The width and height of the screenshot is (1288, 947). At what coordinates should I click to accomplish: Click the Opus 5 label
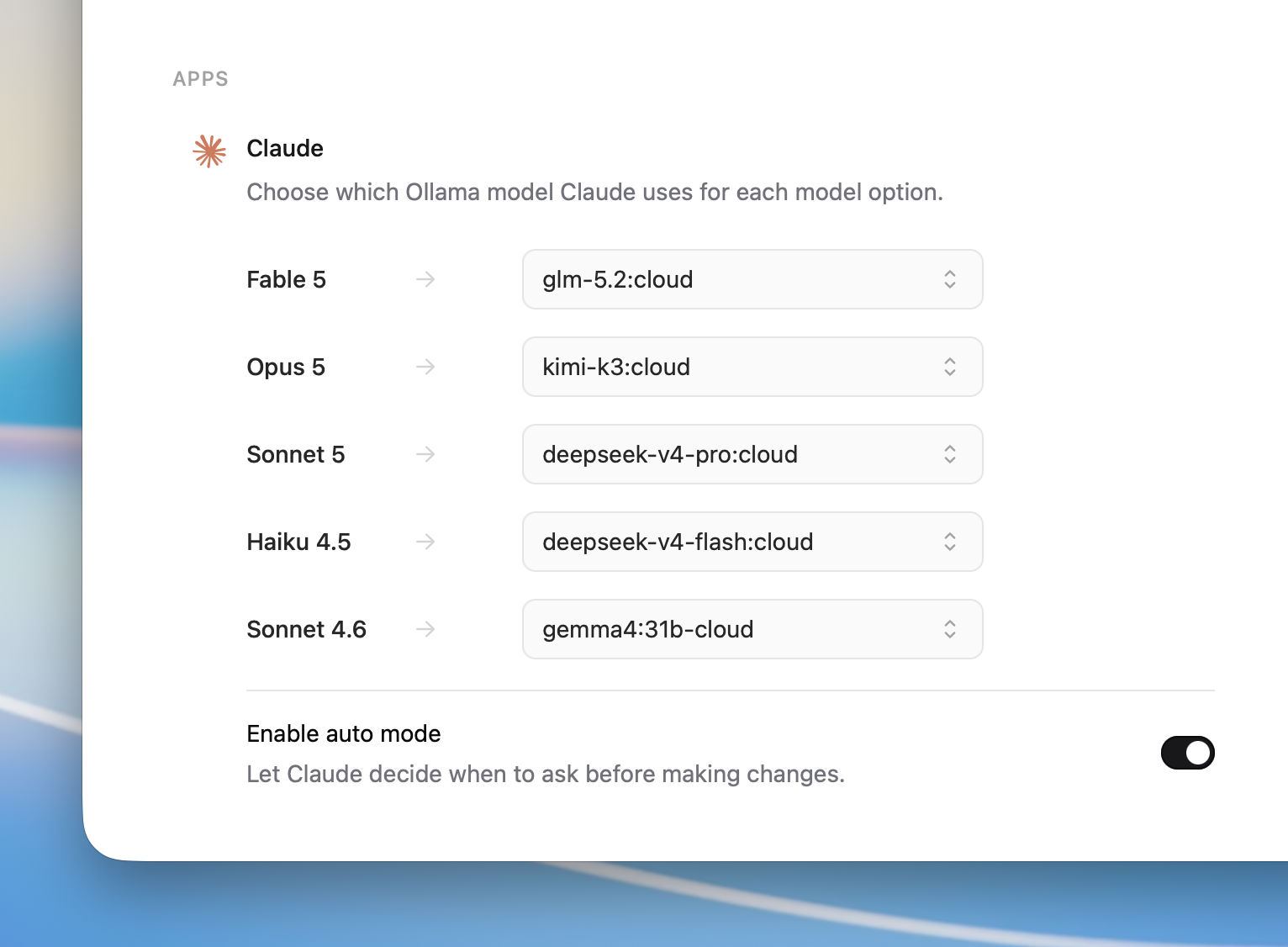(x=286, y=368)
